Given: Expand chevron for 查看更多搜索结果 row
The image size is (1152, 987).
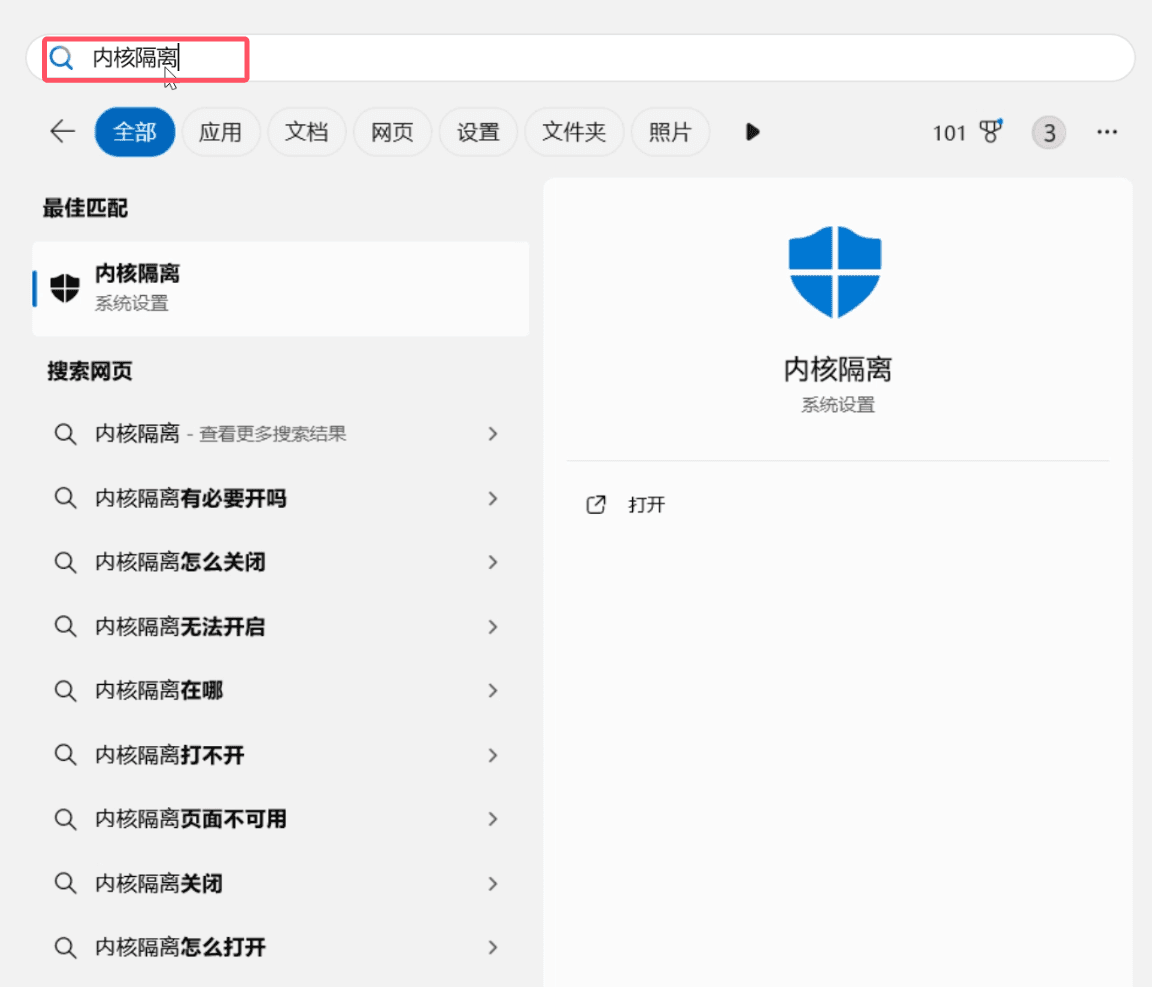Looking at the screenshot, I should [493, 434].
